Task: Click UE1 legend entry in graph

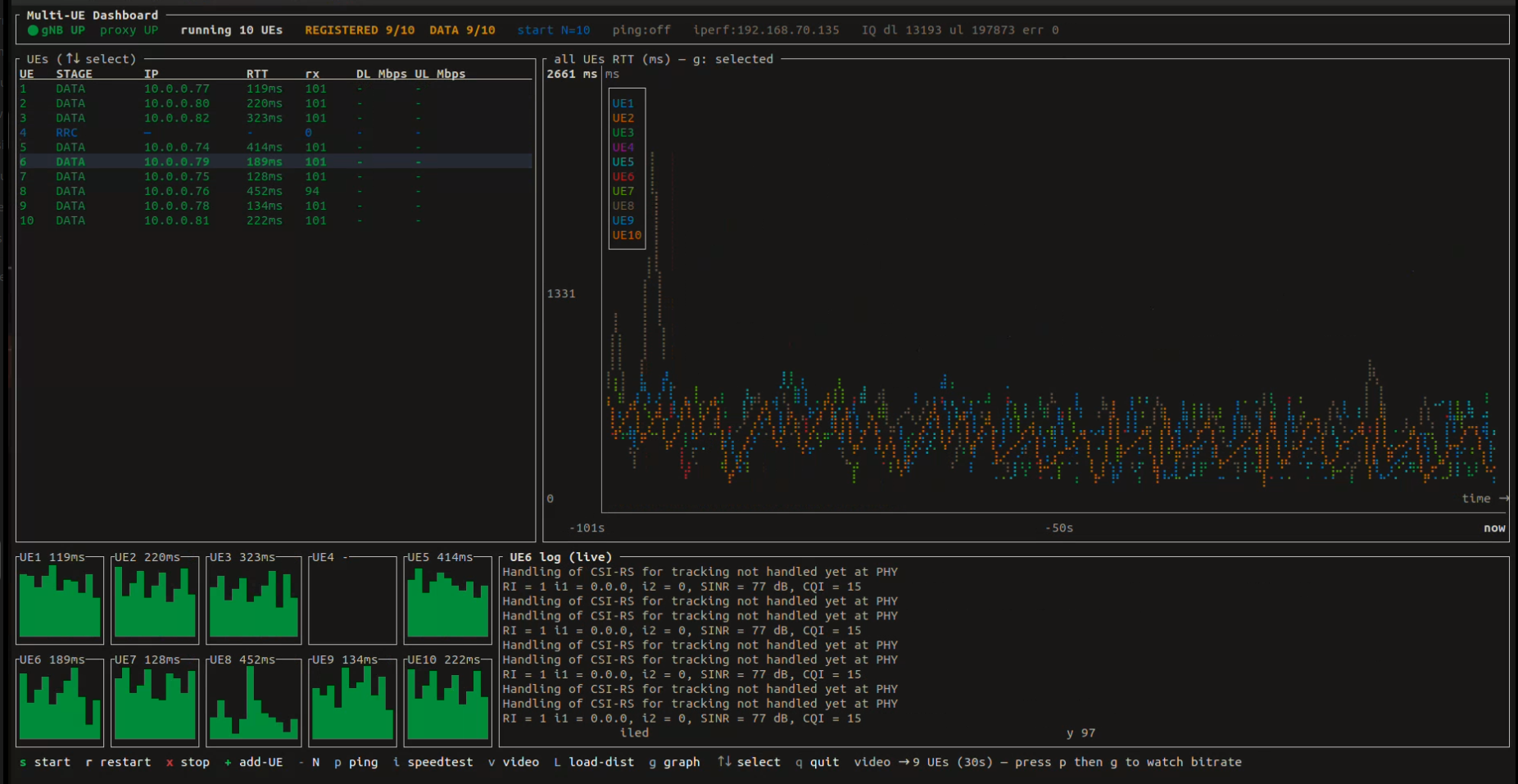Action: [623, 103]
